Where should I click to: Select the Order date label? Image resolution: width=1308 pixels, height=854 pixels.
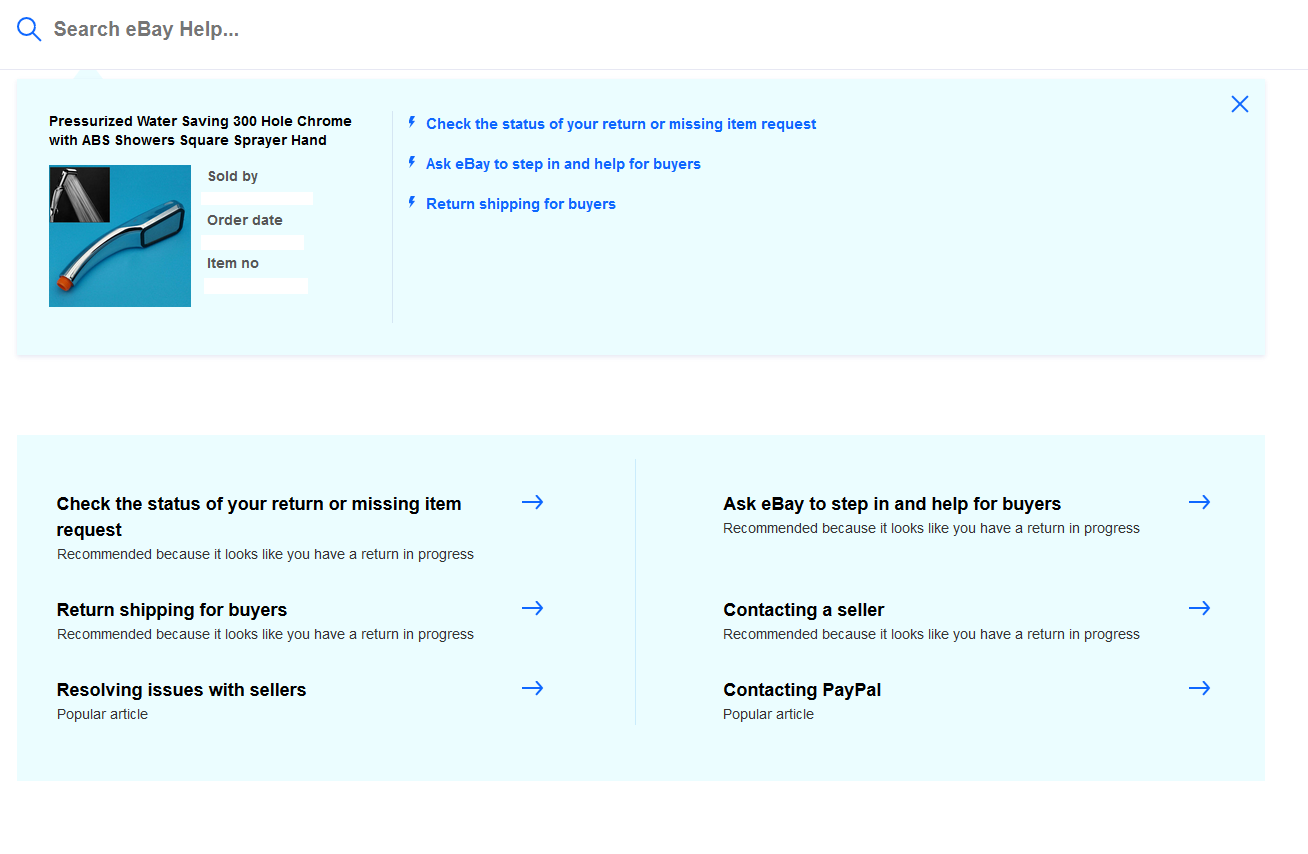point(245,220)
